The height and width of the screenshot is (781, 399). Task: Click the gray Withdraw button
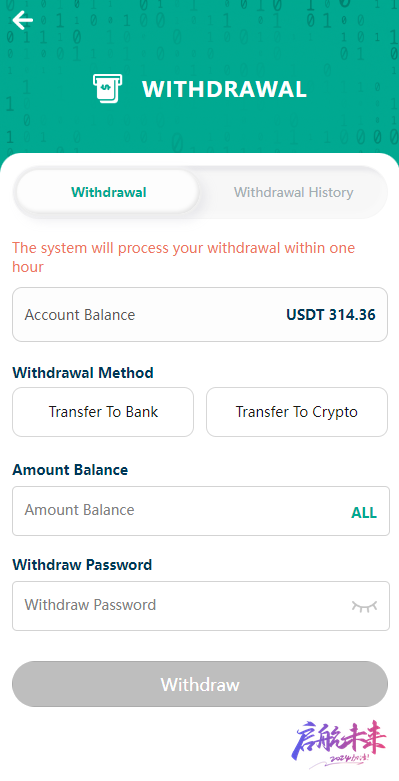pyautogui.click(x=200, y=684)
